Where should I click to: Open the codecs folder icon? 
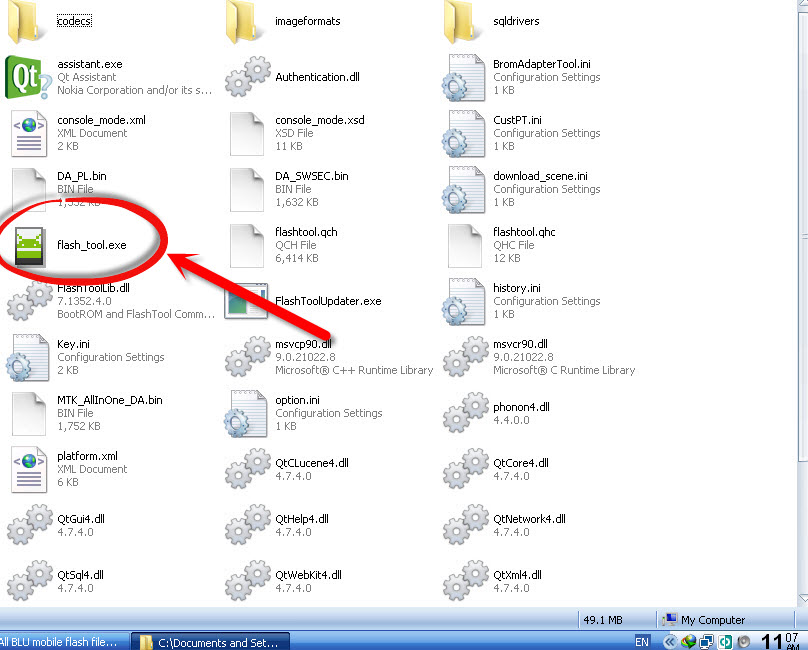[24, 21]
